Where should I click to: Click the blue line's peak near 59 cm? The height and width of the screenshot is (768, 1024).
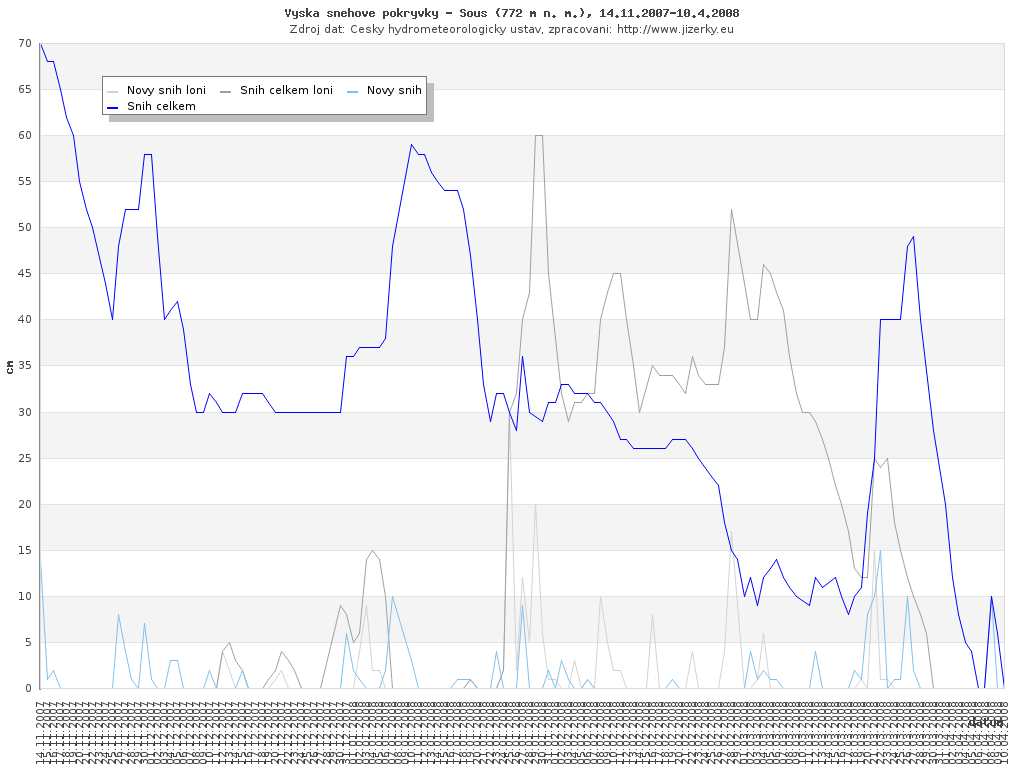pos(411,145)
